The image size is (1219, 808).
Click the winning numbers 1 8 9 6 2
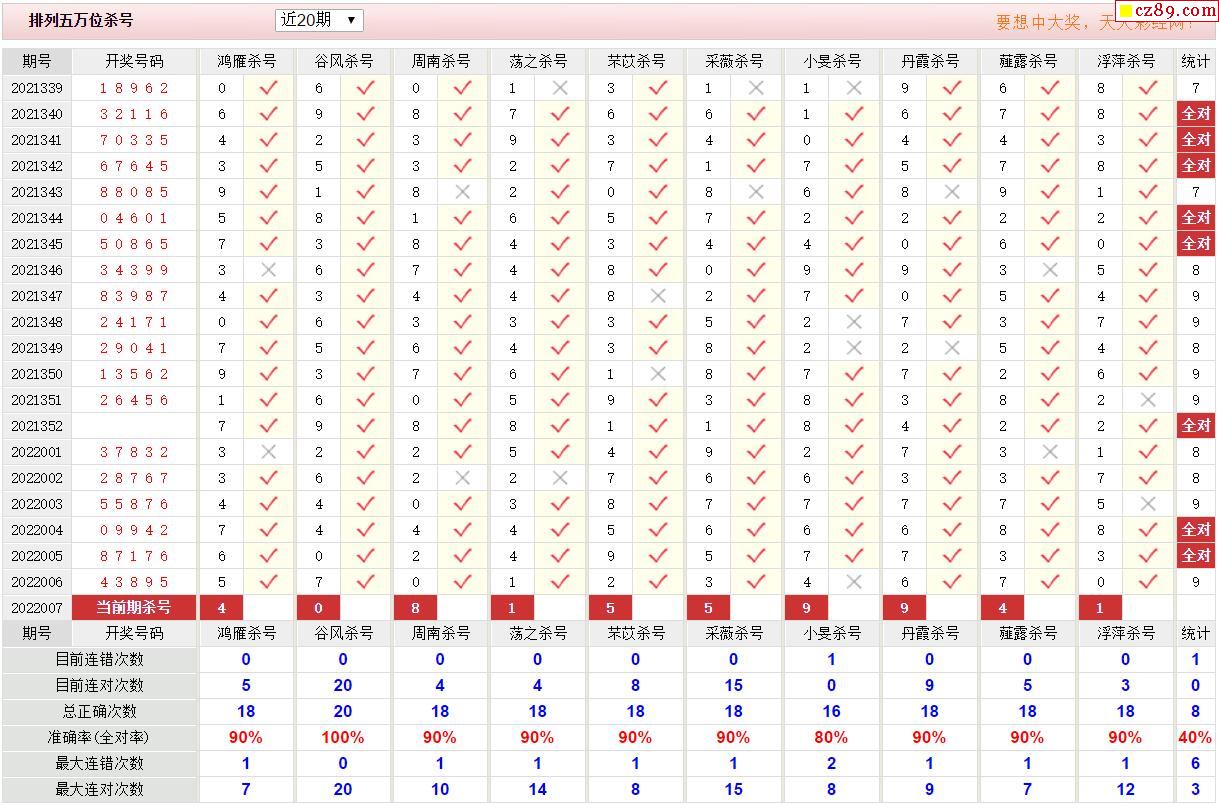tap(135, 88)
